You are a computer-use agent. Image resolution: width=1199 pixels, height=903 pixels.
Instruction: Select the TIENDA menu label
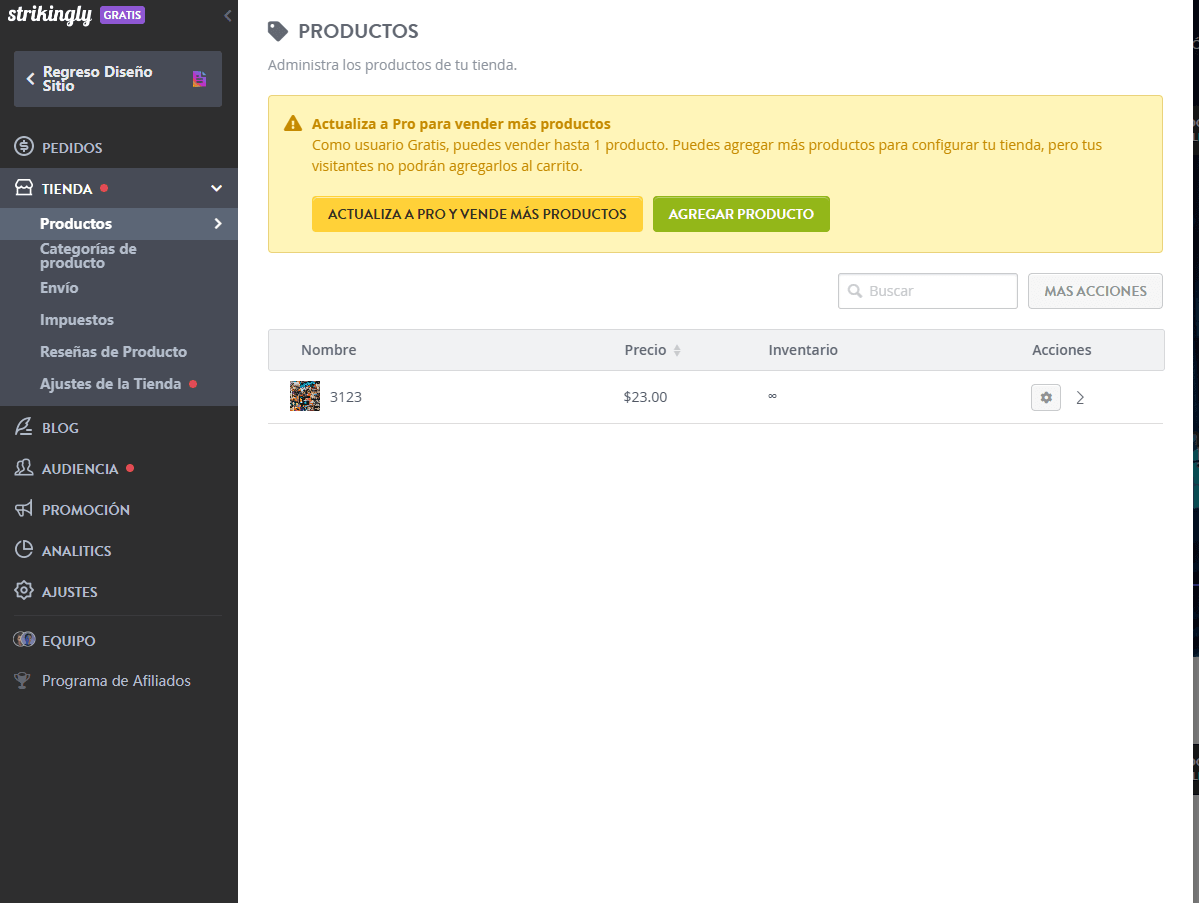click(67, 189)
